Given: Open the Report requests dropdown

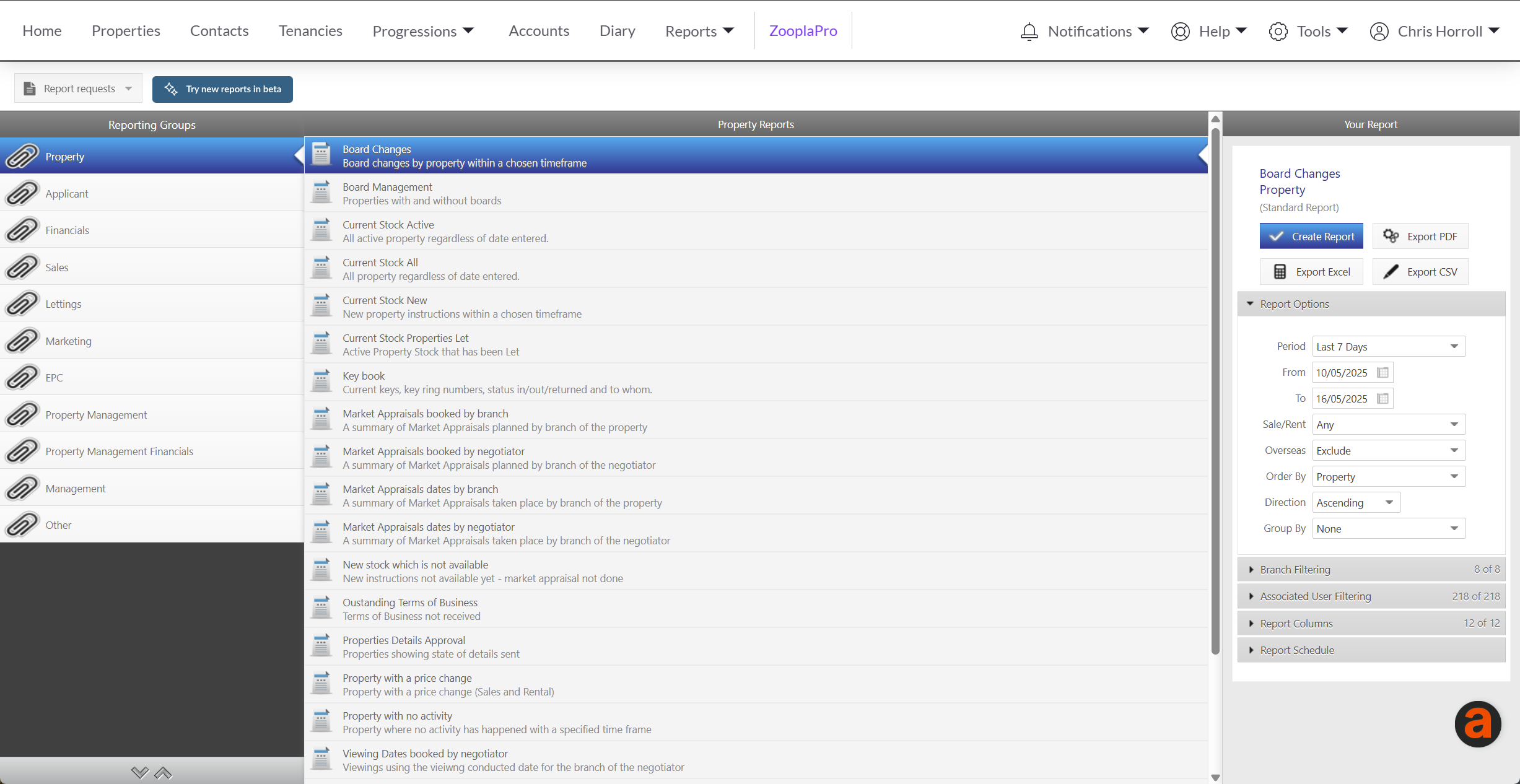Looking at the screenshot, I should (78, 89).
